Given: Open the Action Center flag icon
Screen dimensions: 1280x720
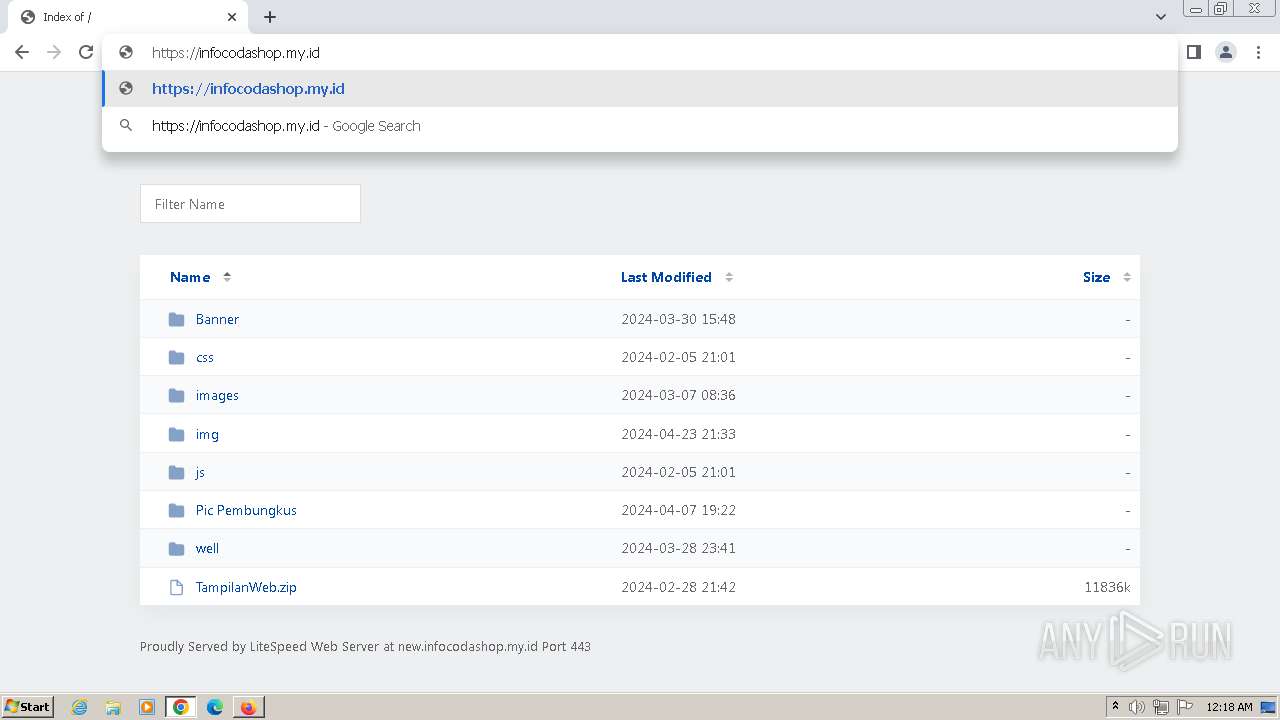Looking at the screenshot, I should [x=1185, y=707].
